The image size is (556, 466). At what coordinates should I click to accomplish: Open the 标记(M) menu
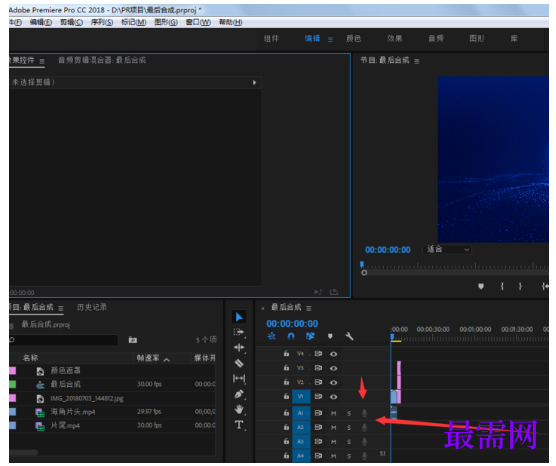(x=134, y=22)
